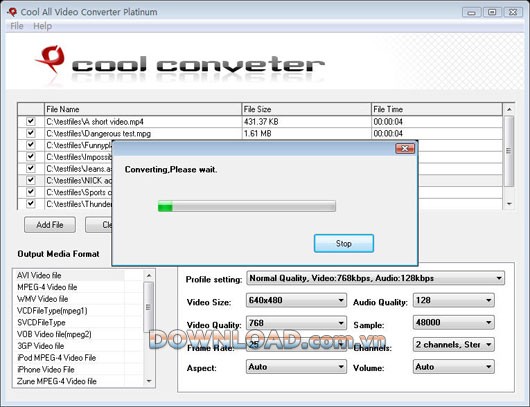Toggle the checkbox for the Funnypl file row
The height and width of the screenshot is (407, 530).
click(x=31, y=145)
